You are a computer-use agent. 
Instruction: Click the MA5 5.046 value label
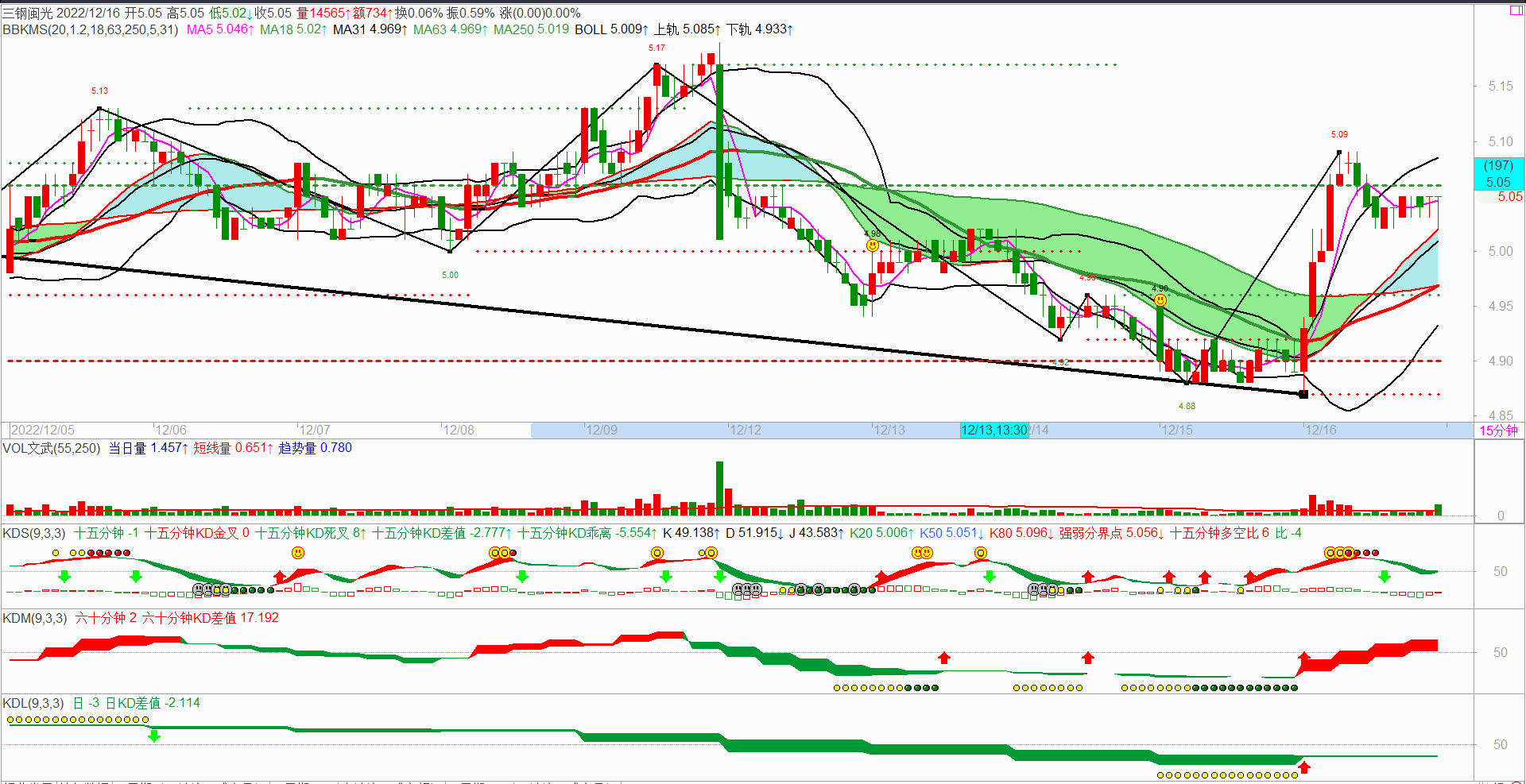[220, 29]
